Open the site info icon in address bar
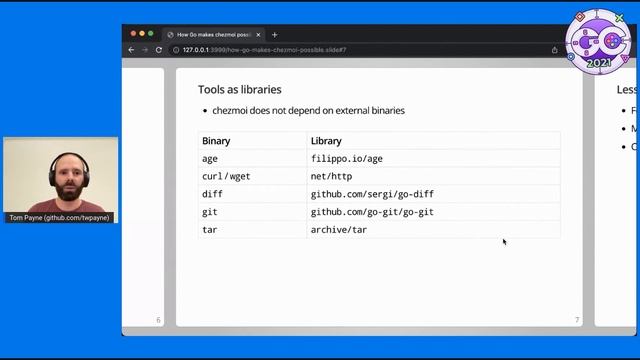Screen dimensions: 640x360 click(x=176, y=50)
